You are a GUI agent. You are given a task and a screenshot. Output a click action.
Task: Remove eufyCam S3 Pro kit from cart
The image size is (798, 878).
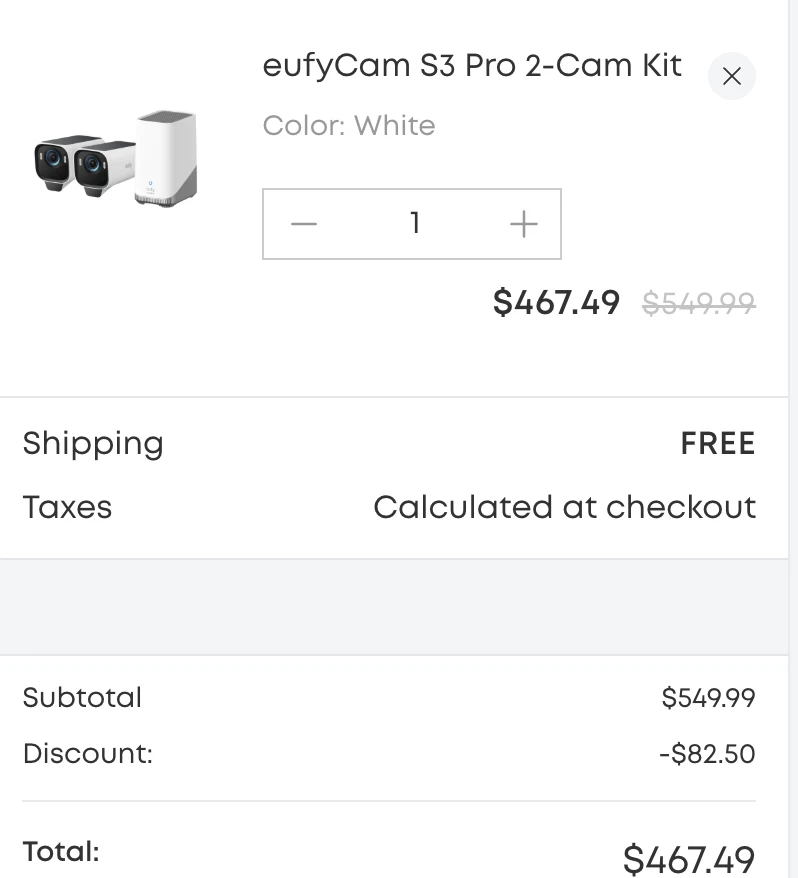(x=732, y=76)
